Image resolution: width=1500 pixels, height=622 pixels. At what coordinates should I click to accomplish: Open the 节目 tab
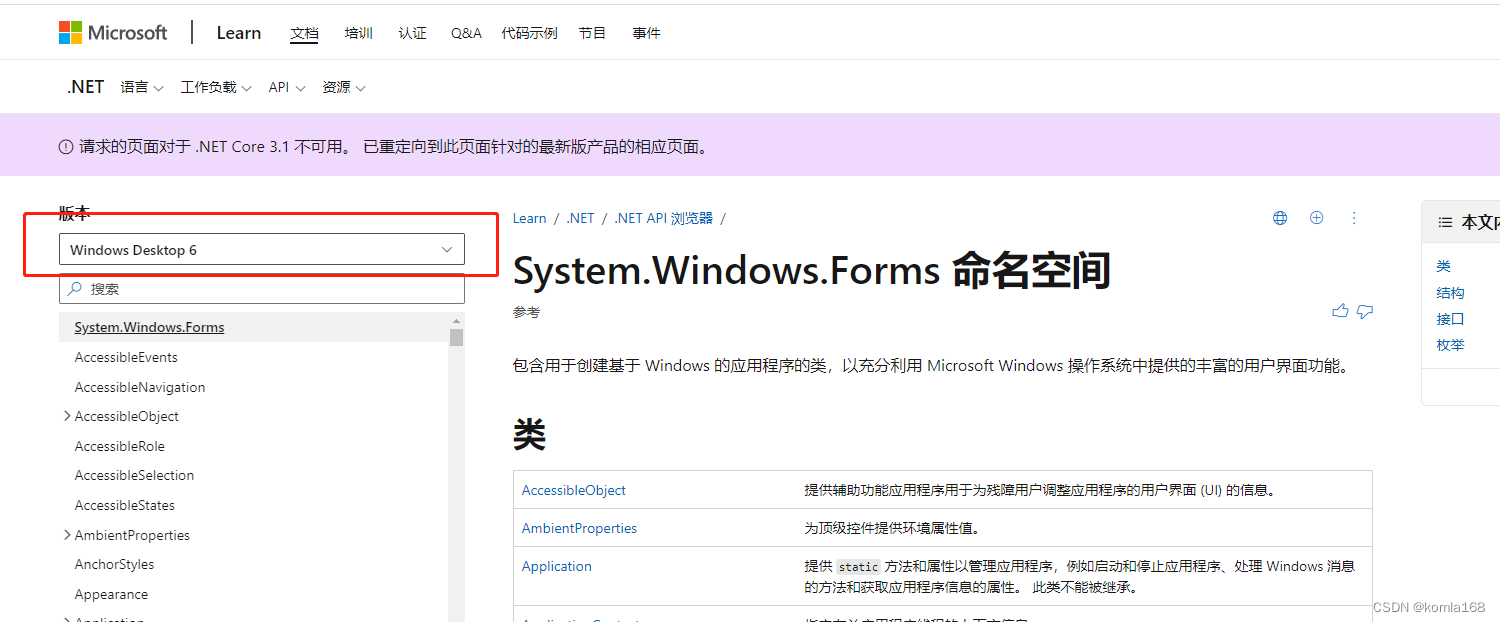[x=592, y=33]
